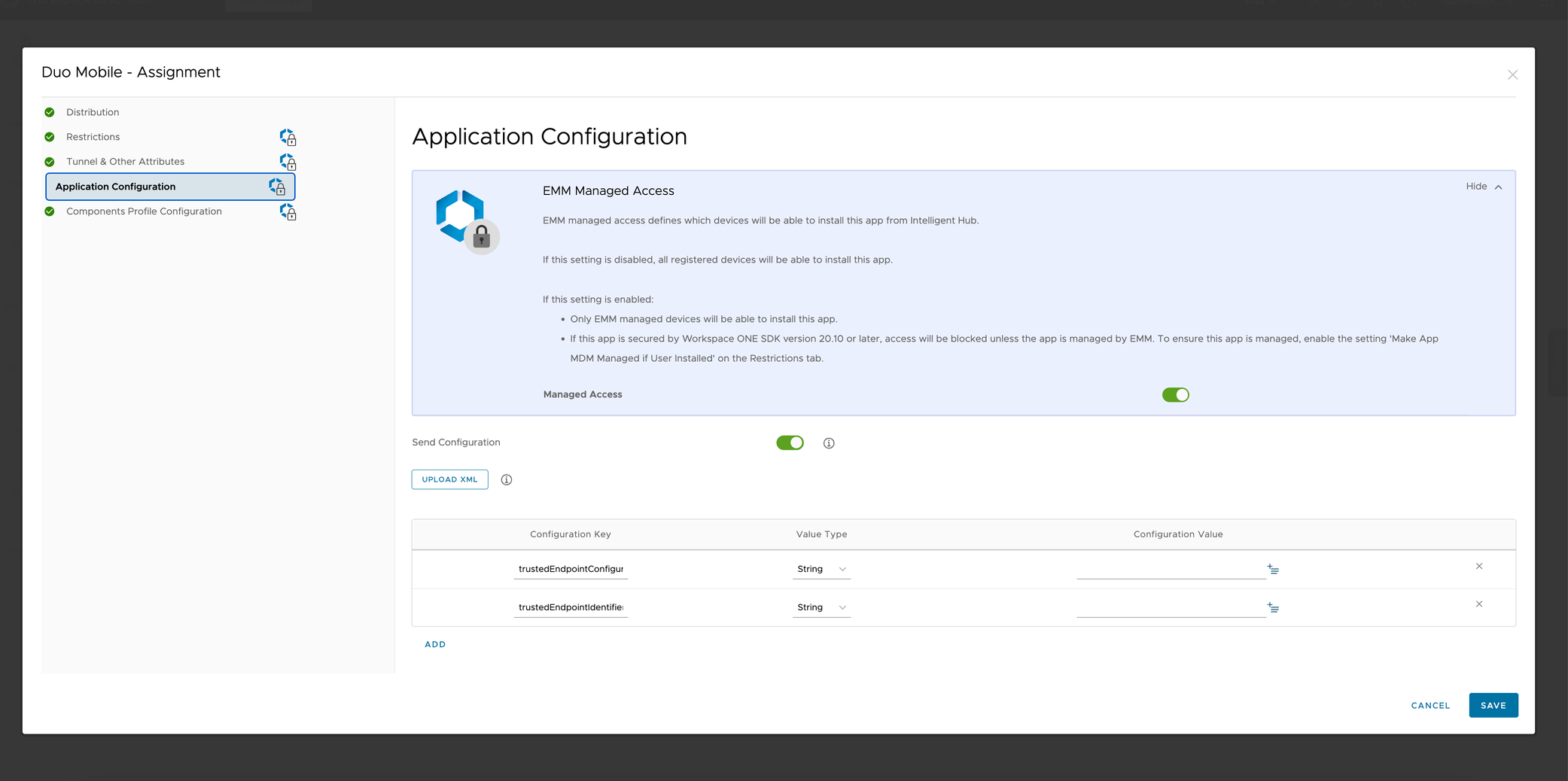
Task: Click the lock icon beside Components Profile Configuration
Action: [288, 211]
